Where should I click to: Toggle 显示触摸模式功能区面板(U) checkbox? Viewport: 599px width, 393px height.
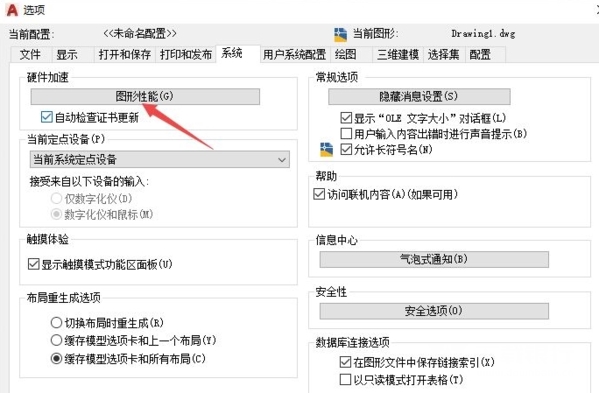tap(34, 264)
